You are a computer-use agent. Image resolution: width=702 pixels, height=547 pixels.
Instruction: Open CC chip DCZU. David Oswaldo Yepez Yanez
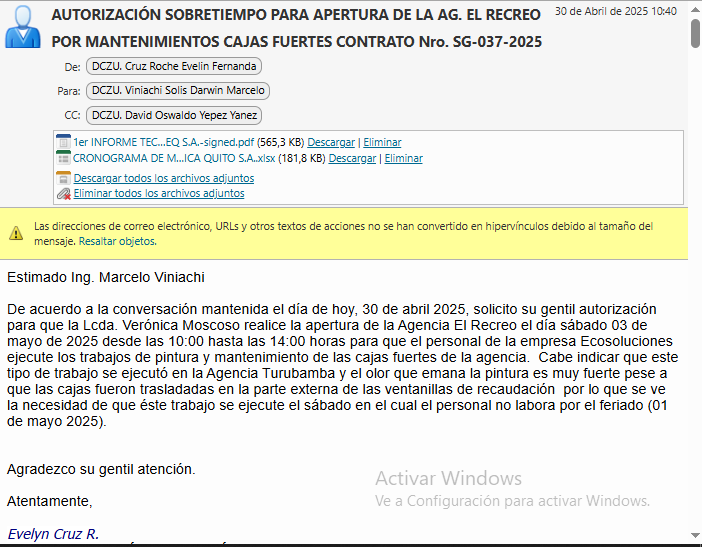point(174,115)
